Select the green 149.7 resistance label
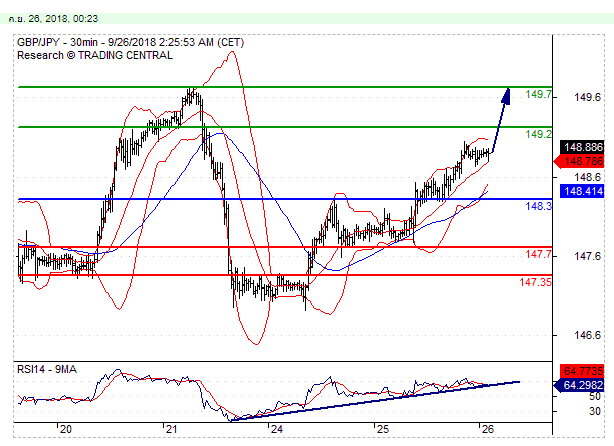 click(x=538, y=94)
